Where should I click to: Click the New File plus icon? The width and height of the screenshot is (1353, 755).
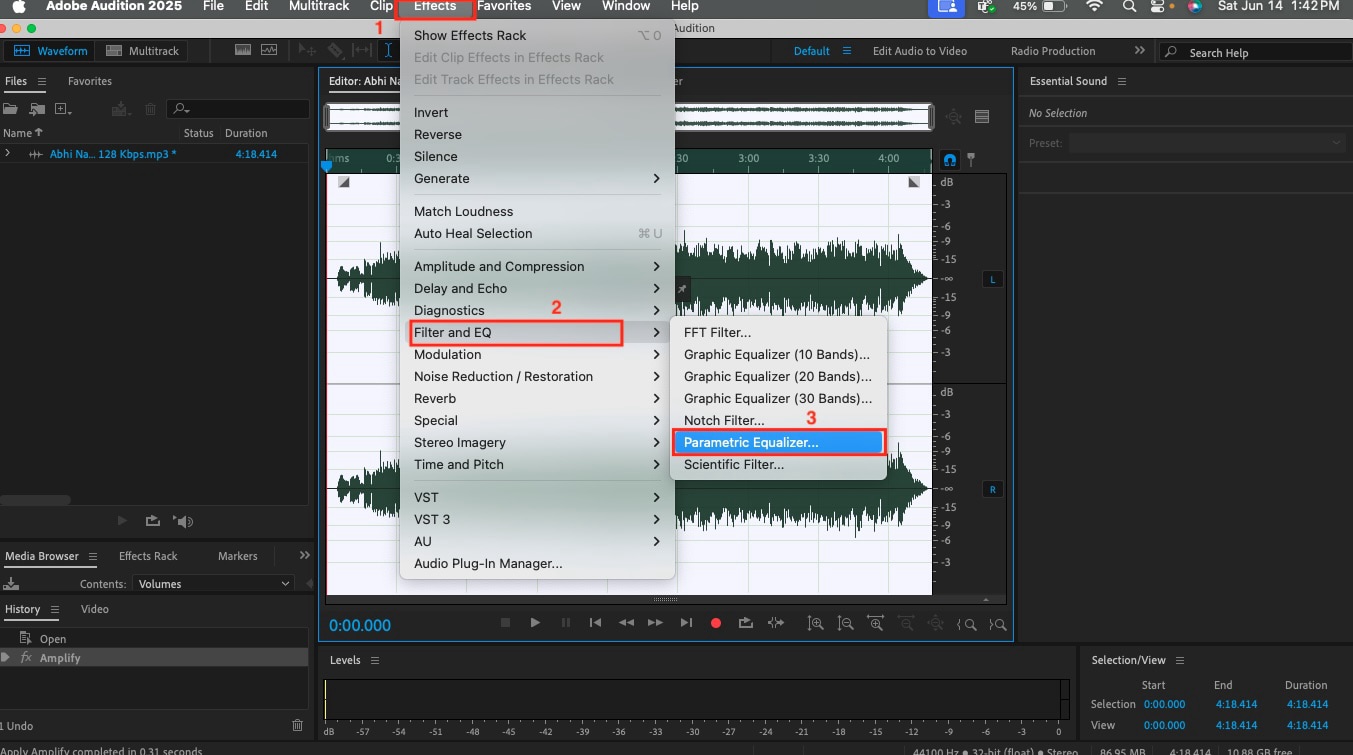[64, 109]
